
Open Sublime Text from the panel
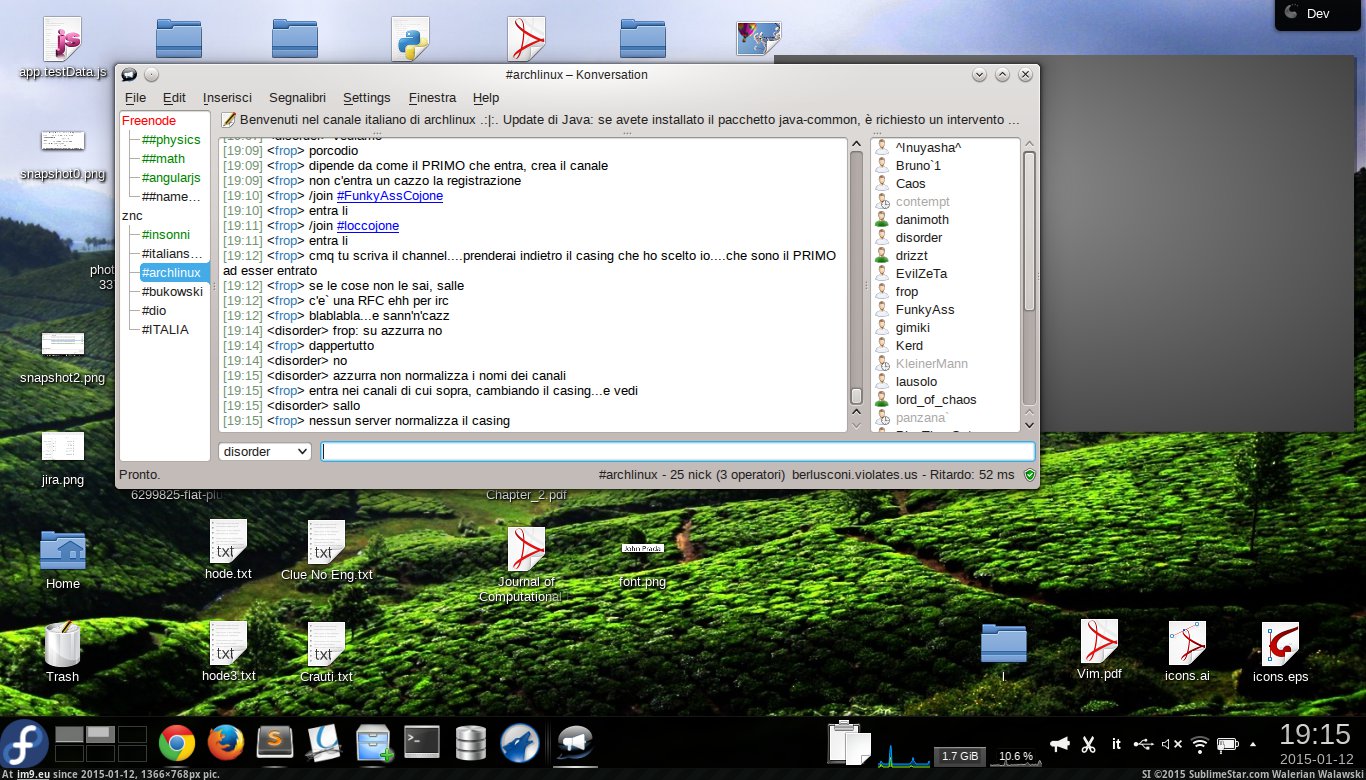275,743
